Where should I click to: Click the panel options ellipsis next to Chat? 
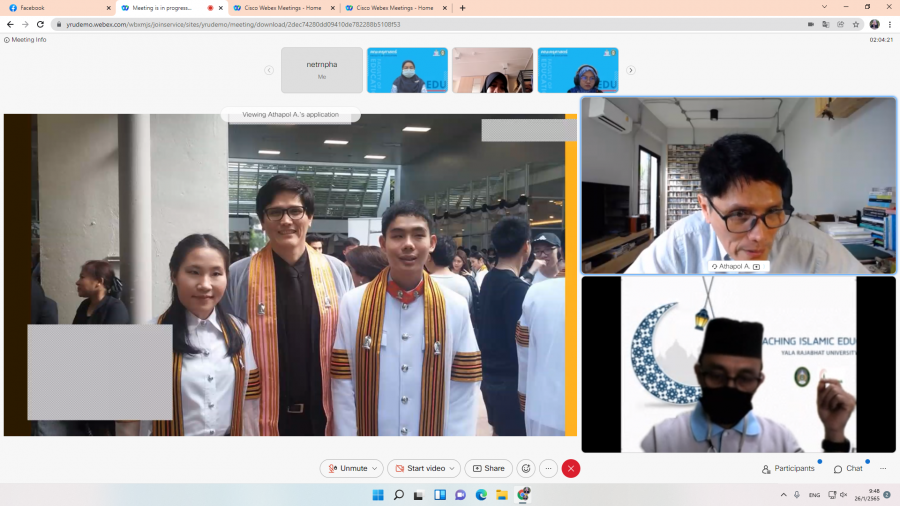[883, 468]
